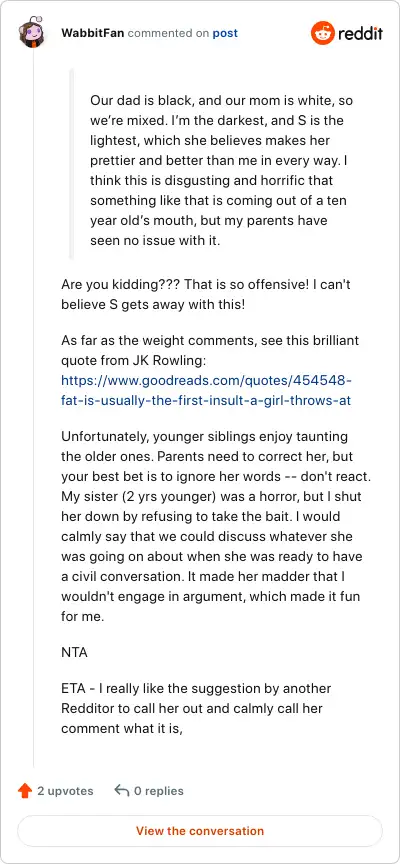Screen dimensions: 400x864
Task: Visit the WabbitFan username profile
Action: [x=93, y=33]
